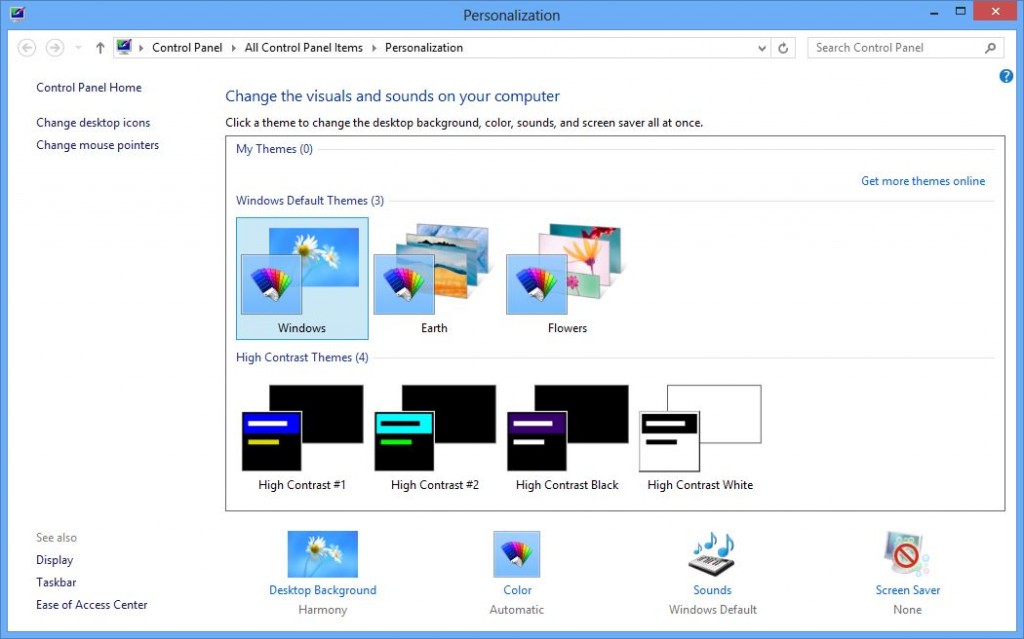Open Taskbar under See also
The width and height of the screenshot is (1024, 639).
[56, 582]
